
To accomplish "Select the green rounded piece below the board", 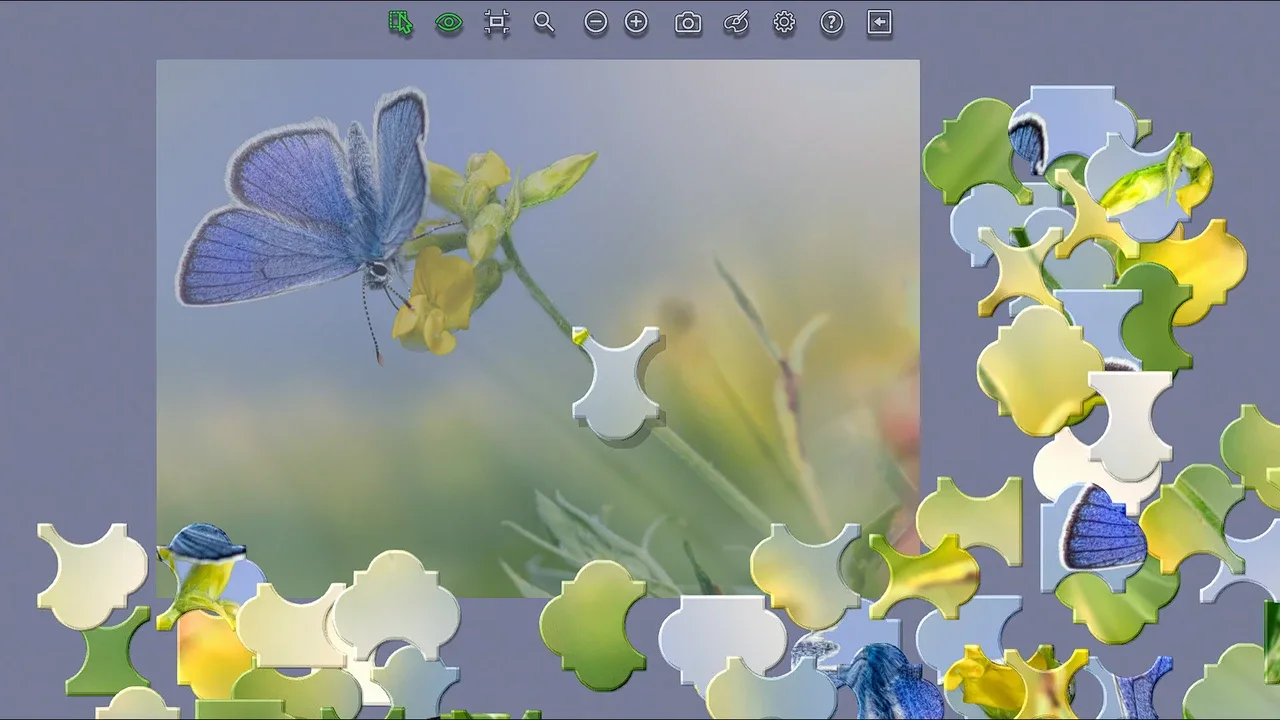I will coord(593,625).
